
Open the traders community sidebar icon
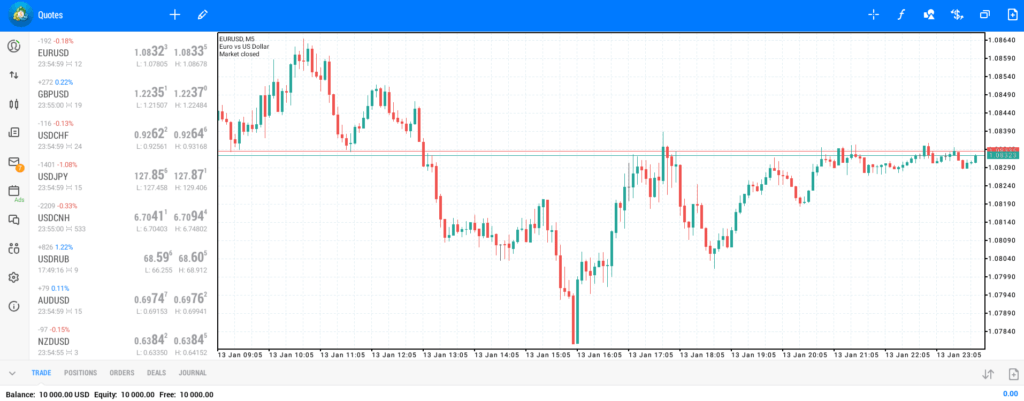(x=14, y=248)
